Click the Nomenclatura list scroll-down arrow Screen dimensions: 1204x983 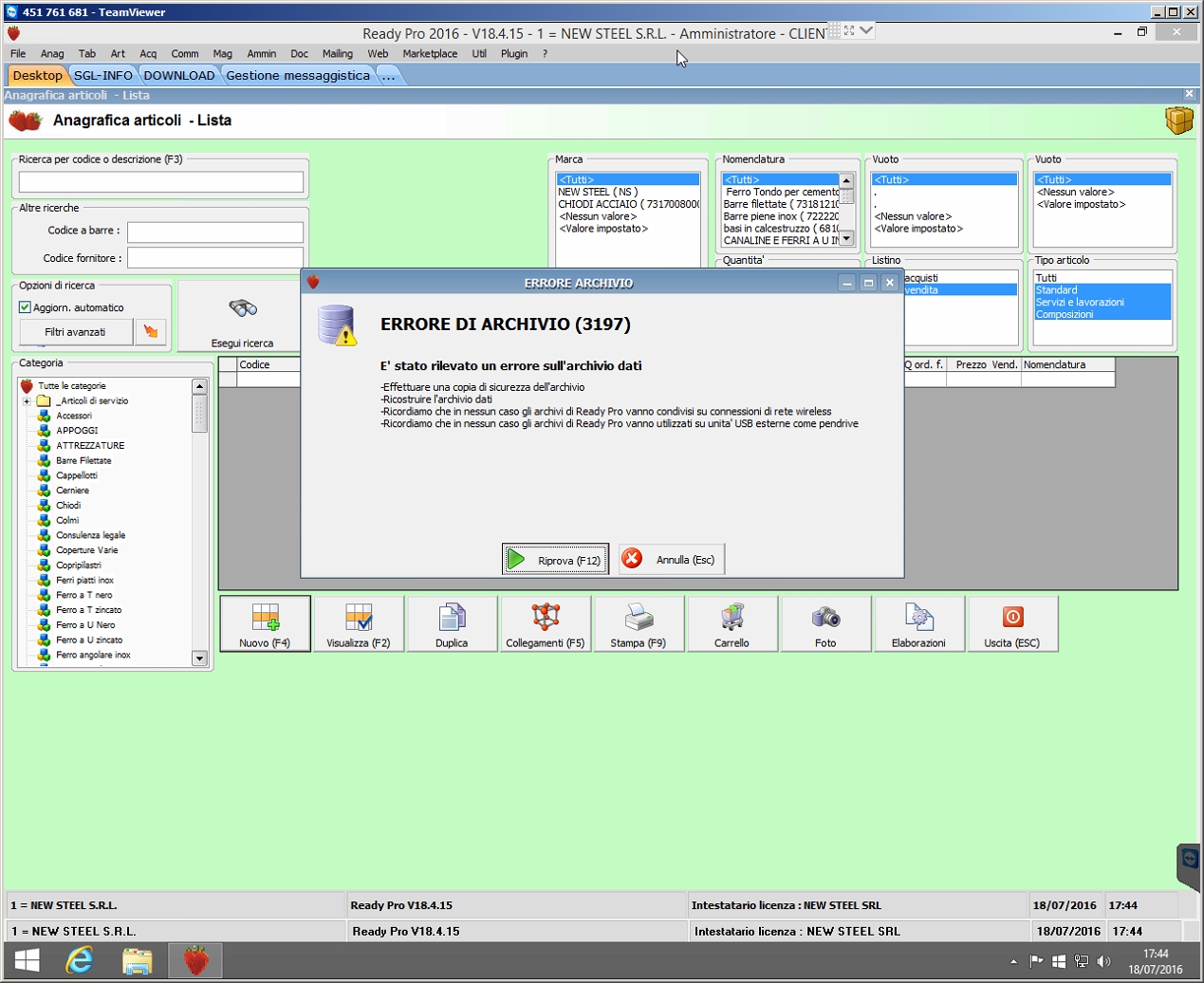pyautogui.click(x=846, y=238)
